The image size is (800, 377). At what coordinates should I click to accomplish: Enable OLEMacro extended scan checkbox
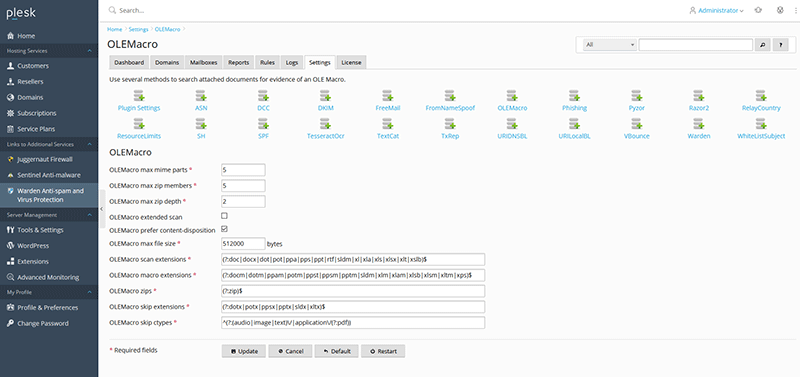point(224,216)
